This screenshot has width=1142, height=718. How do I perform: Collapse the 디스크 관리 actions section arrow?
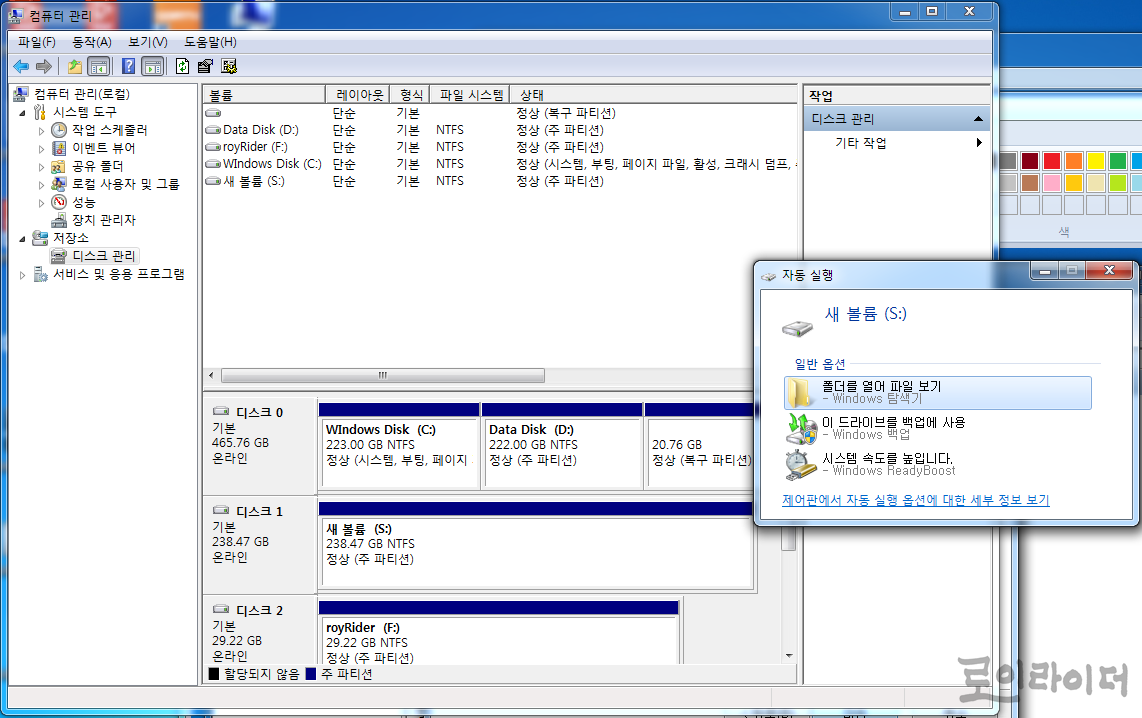point(978,119)
